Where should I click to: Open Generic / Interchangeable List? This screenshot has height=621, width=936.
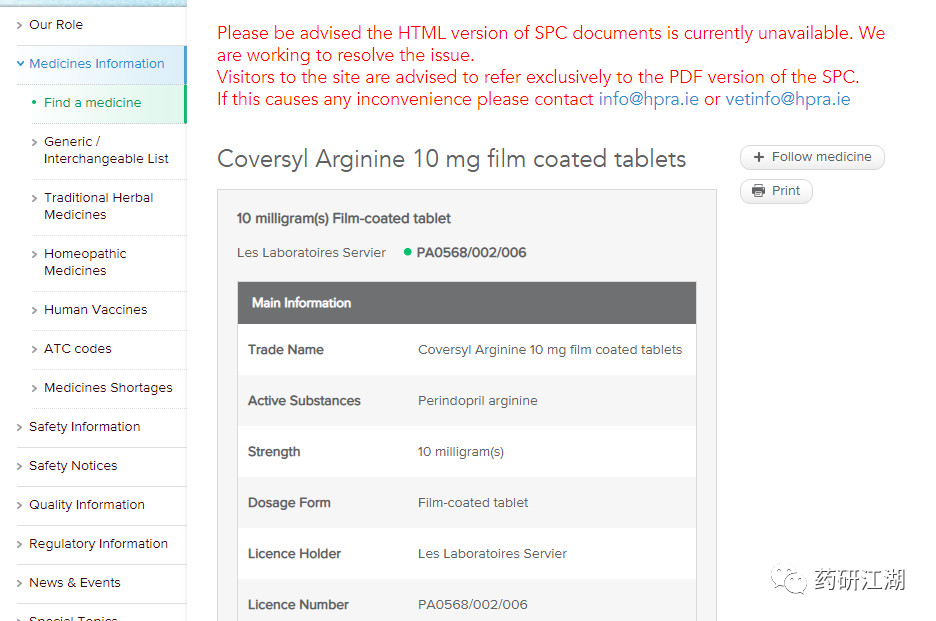[106, 150]
